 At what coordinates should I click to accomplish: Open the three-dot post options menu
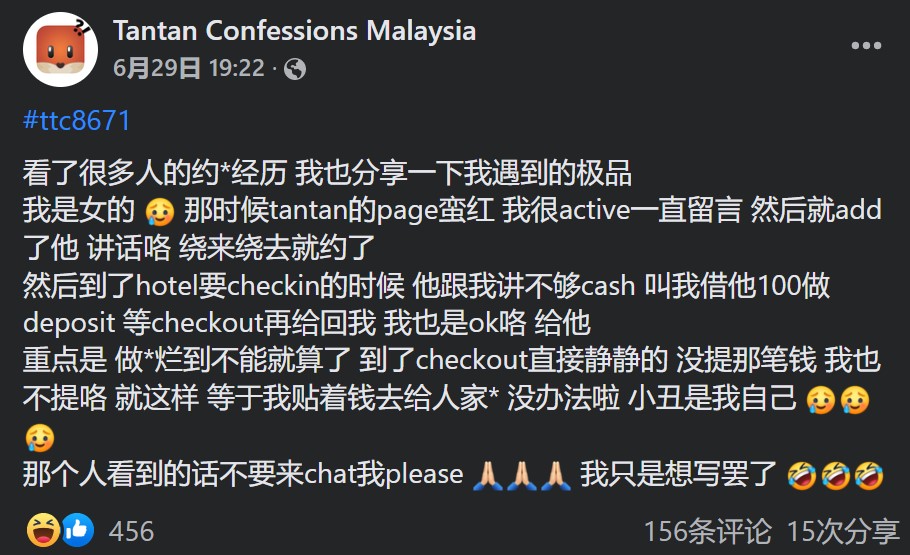click(866, 45)
